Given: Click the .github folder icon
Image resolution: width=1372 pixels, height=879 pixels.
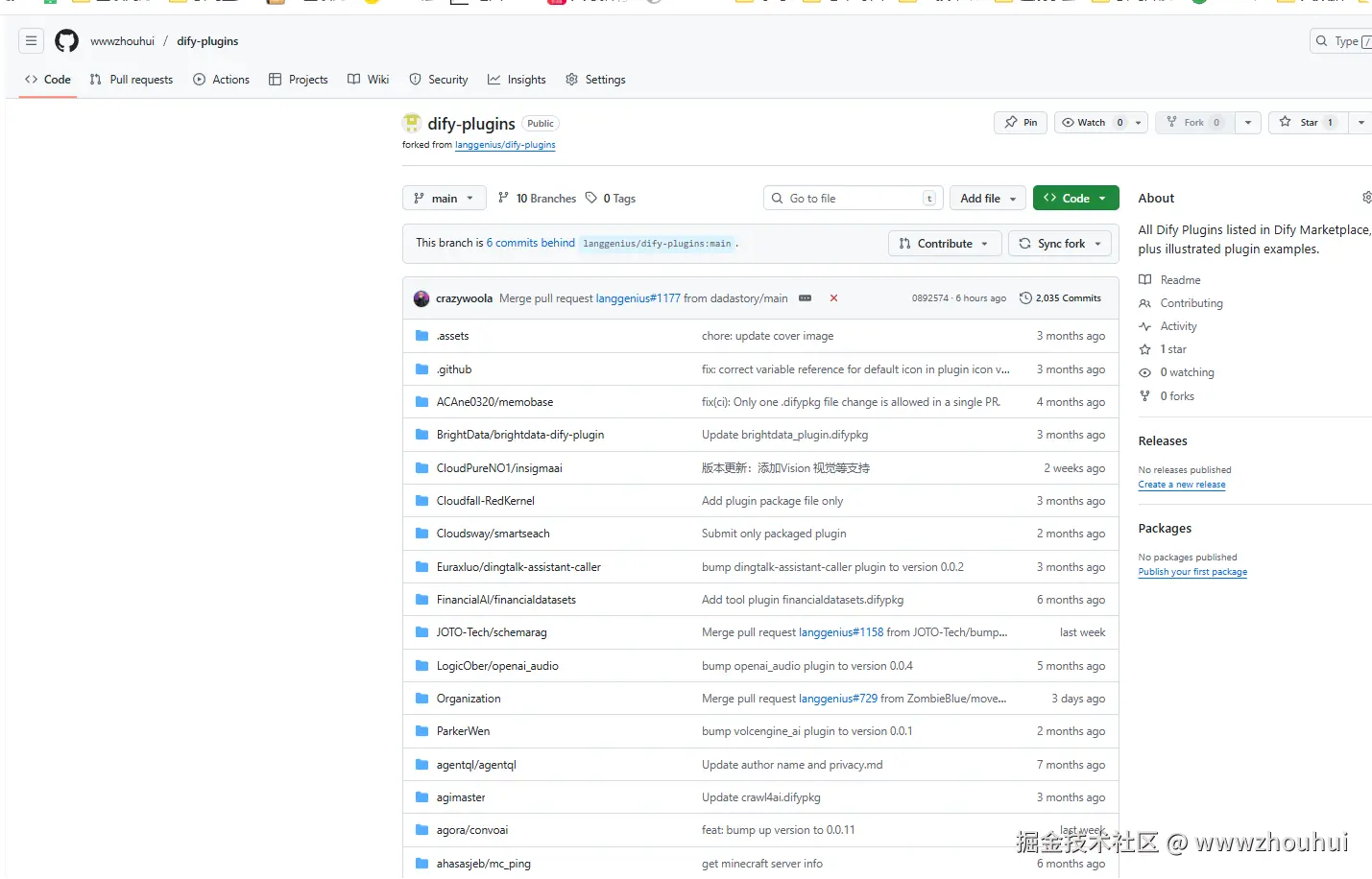Looking at the screenshot, I should 421,369.
